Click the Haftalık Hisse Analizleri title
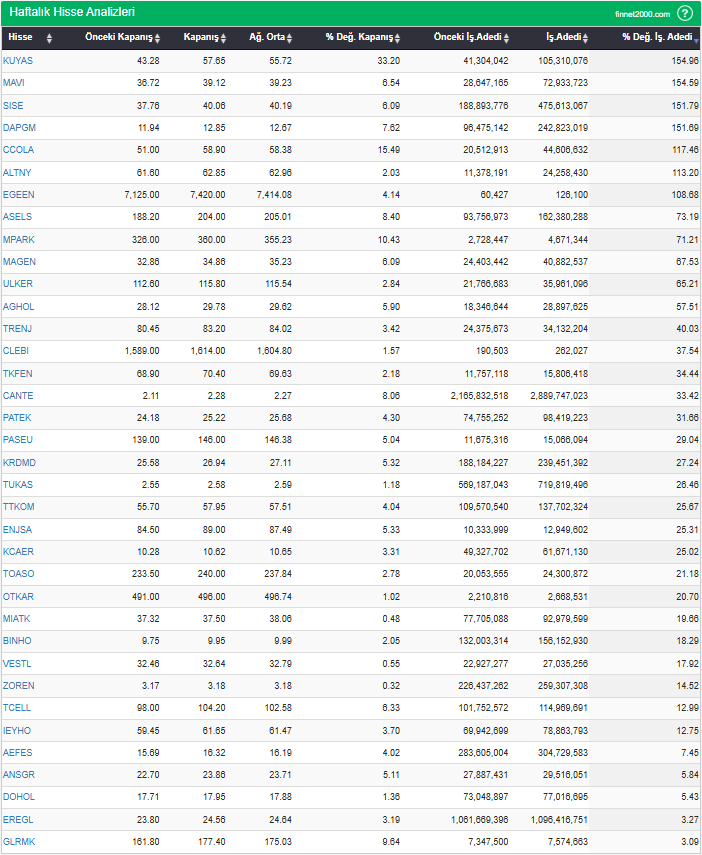Viewport: 702px width, 855px height. [x=72, y=12]
